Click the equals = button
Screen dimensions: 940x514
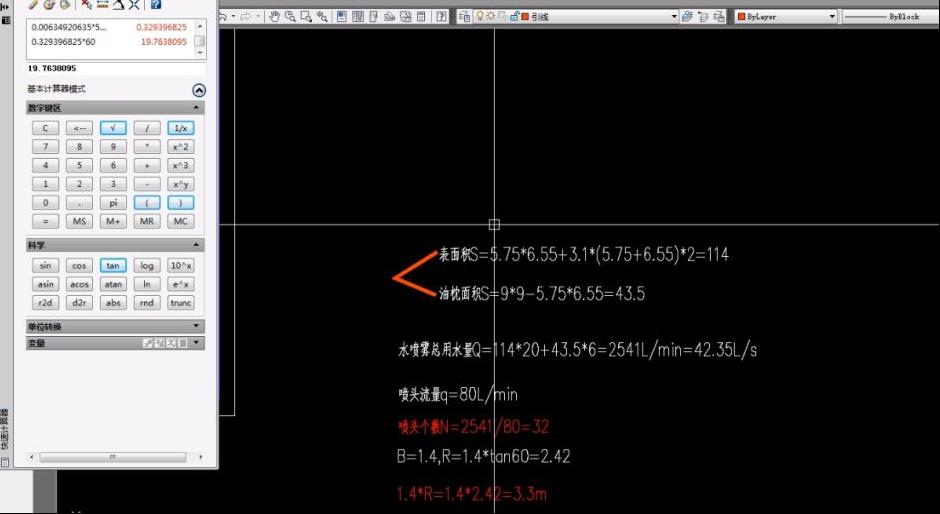(x=46, y=221)
